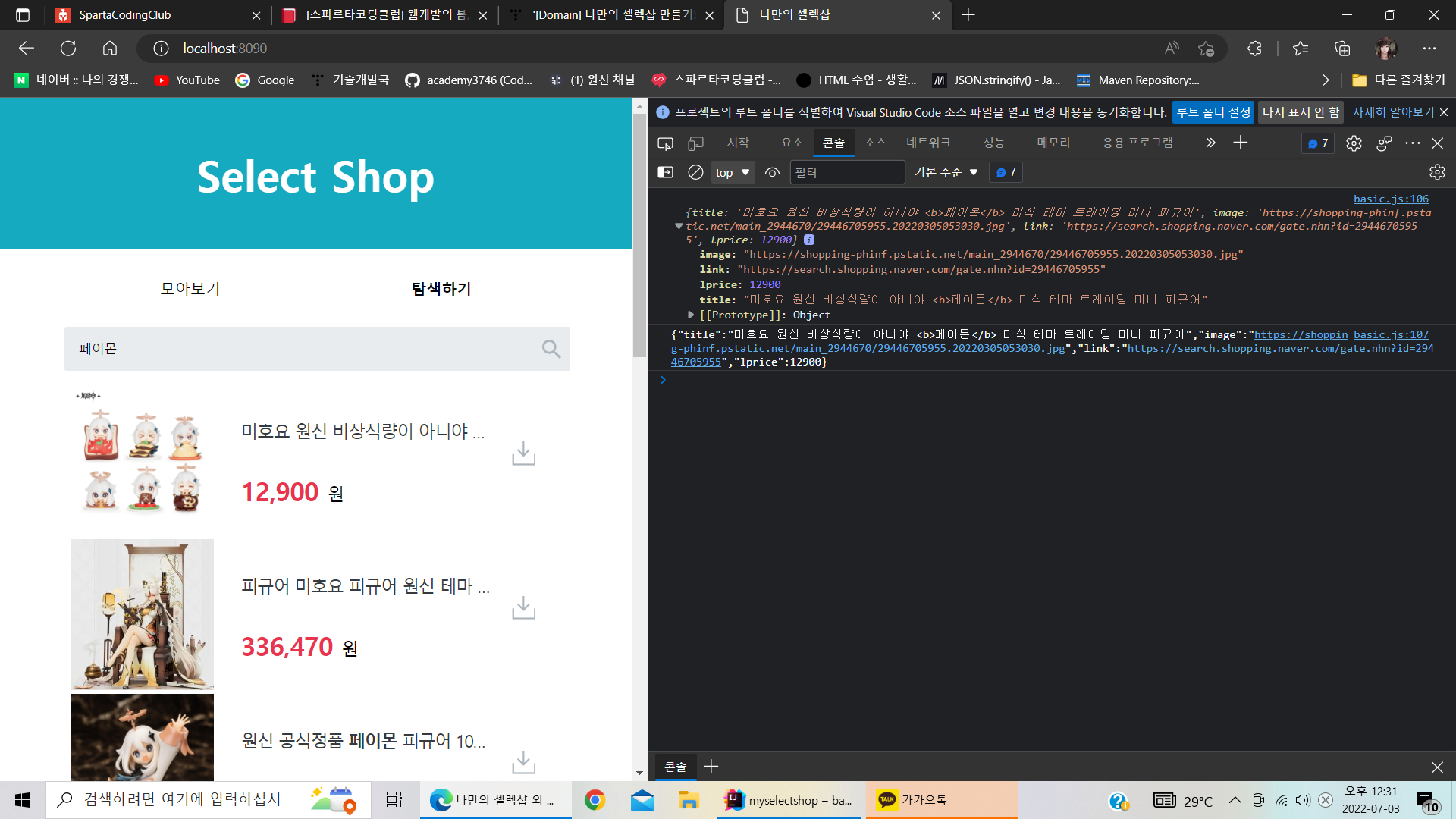This screenshot has height=819, width=1456.
Task: Click the console 필터 input
Action: tap(847, 172)
